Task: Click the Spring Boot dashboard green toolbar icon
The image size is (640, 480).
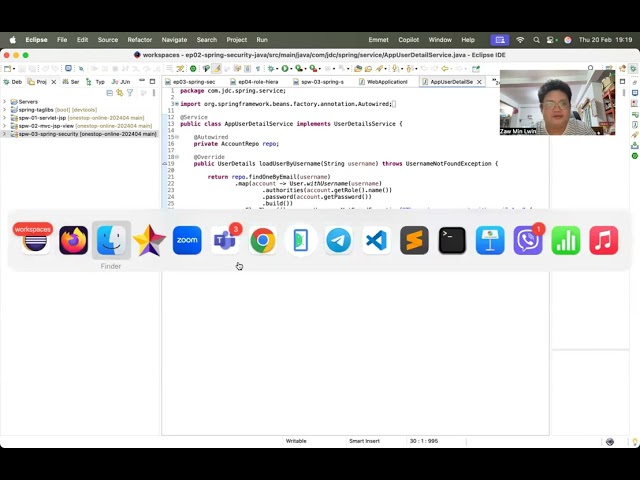Action: pos(193,69)
